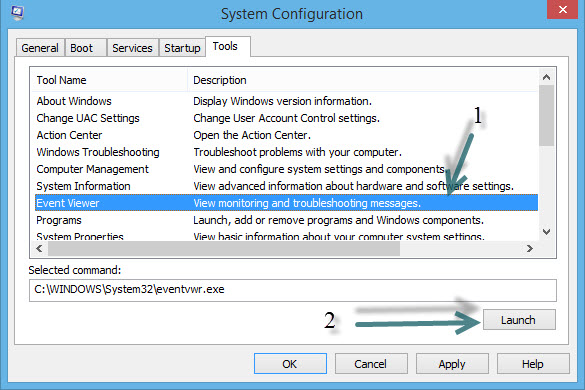Click the System Configuration title bar icon
The height and width of the screenshot is (390, 585).
coord(17,13)
